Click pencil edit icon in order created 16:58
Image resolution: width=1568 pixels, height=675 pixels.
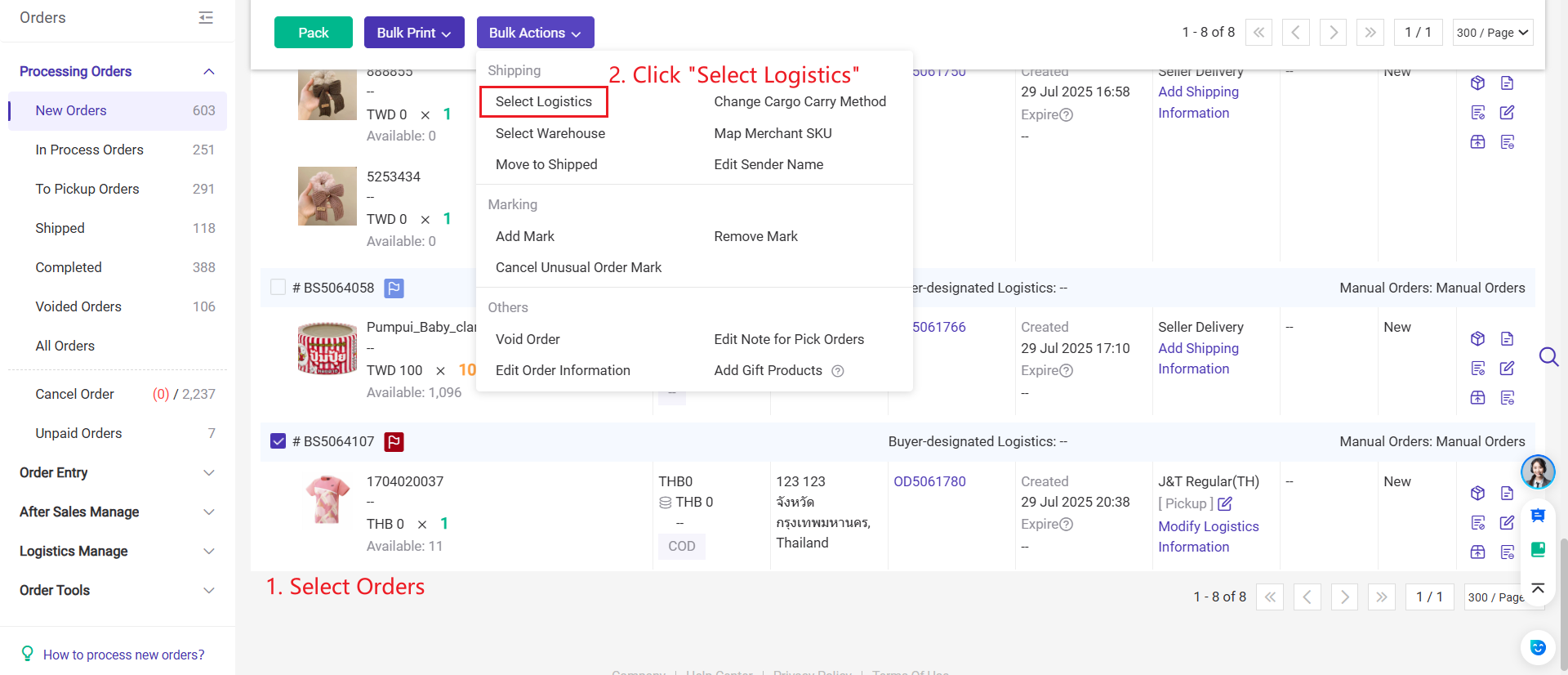click(1508, 112)
